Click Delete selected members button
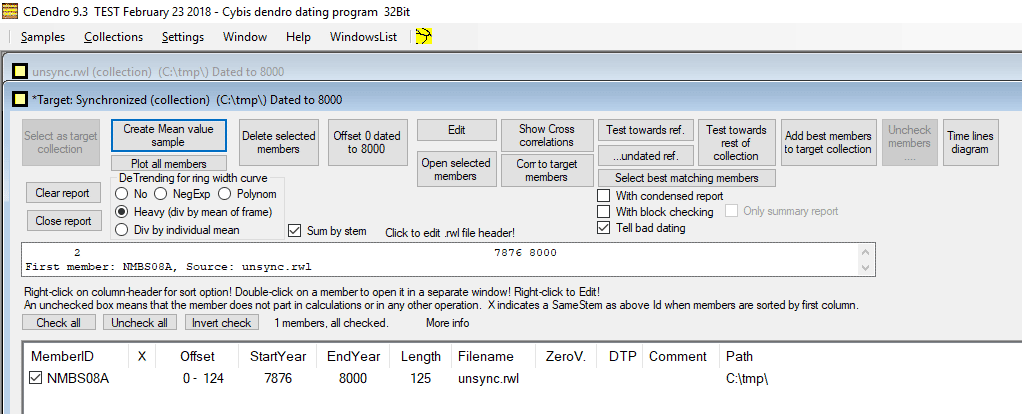Image resolution: width=1022 pixels, height=414 pixels. coord(278,142)
